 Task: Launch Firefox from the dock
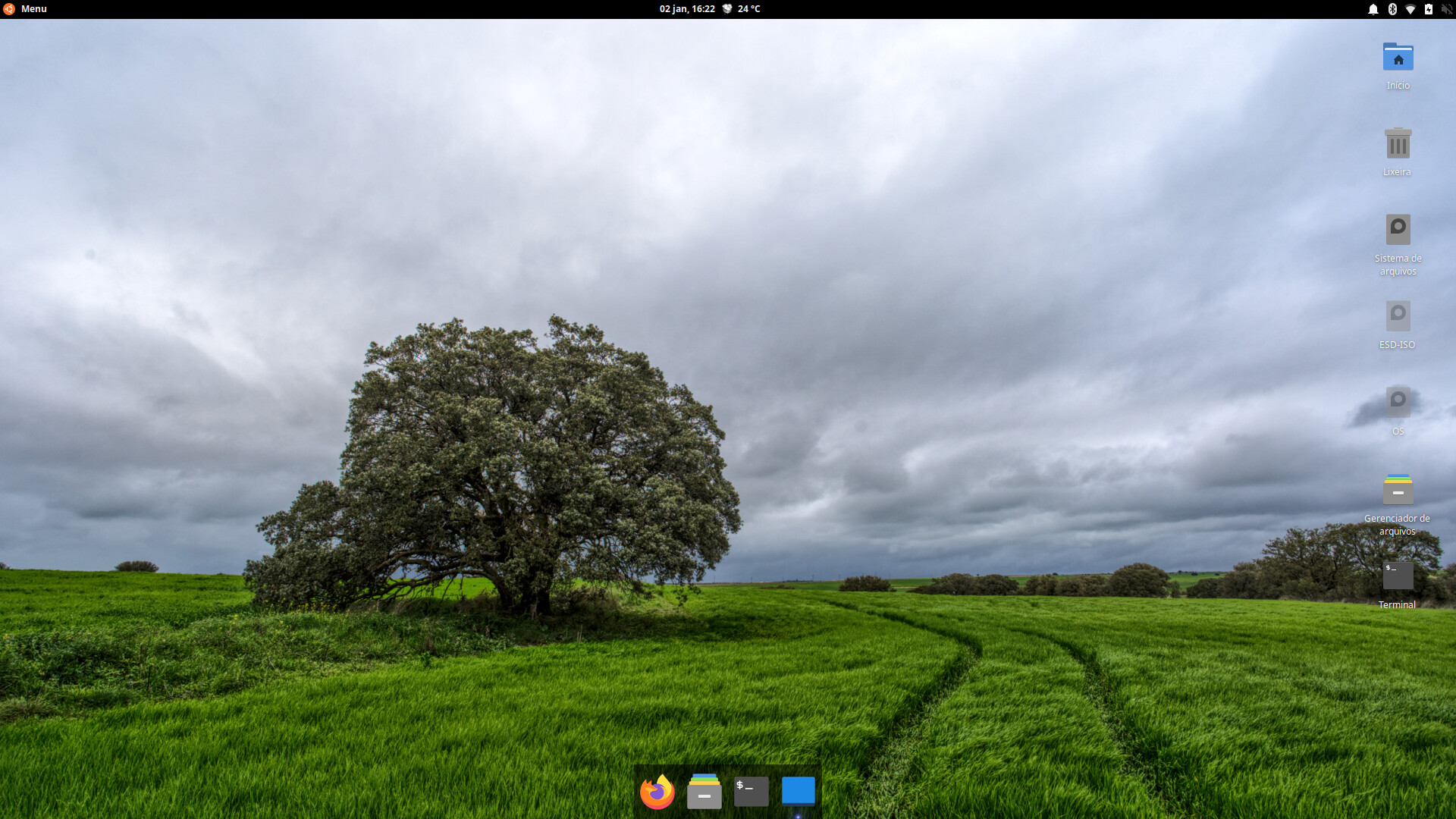pyautogui.click(x=657, y=792)
